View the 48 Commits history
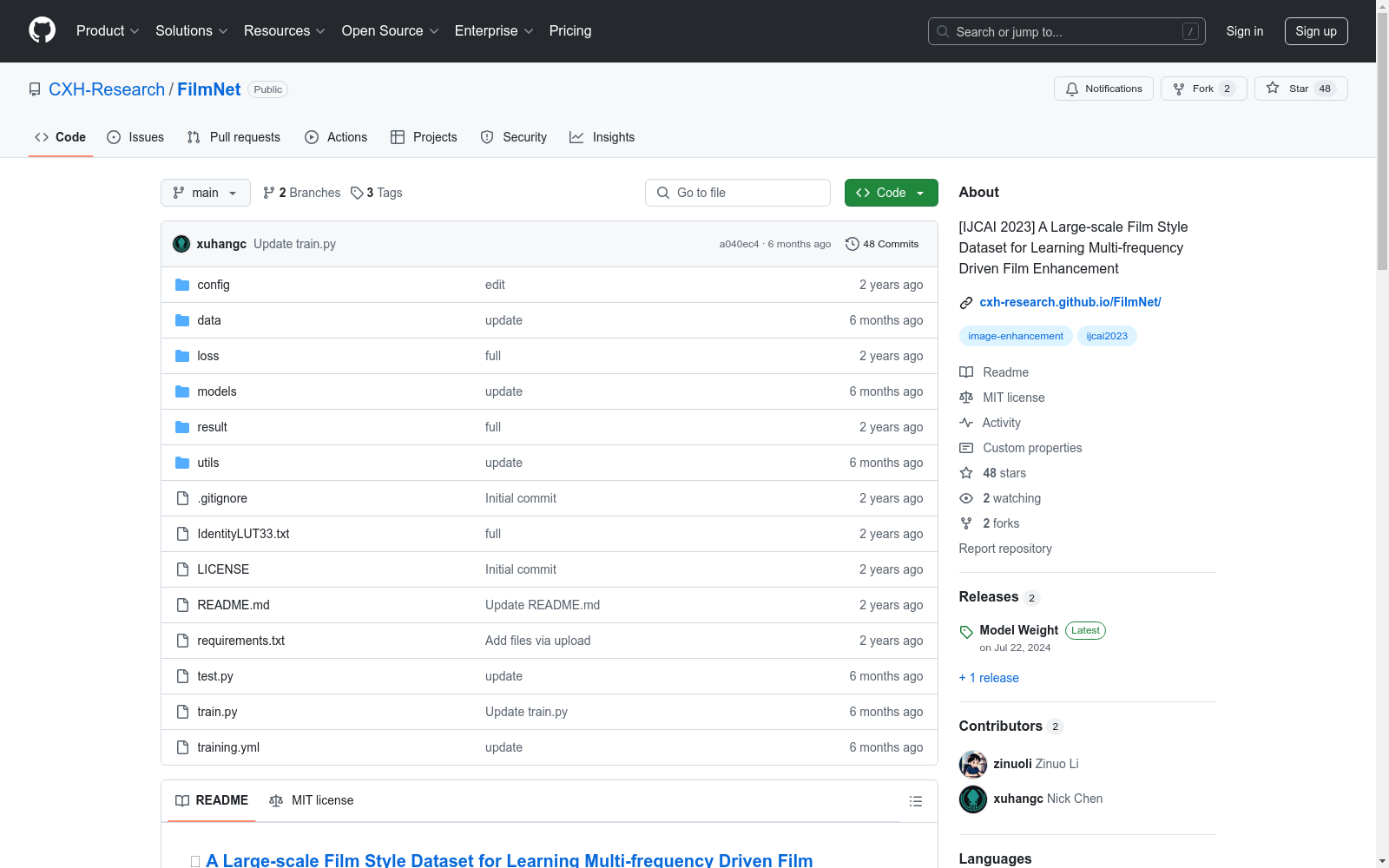 click(882, 244)
